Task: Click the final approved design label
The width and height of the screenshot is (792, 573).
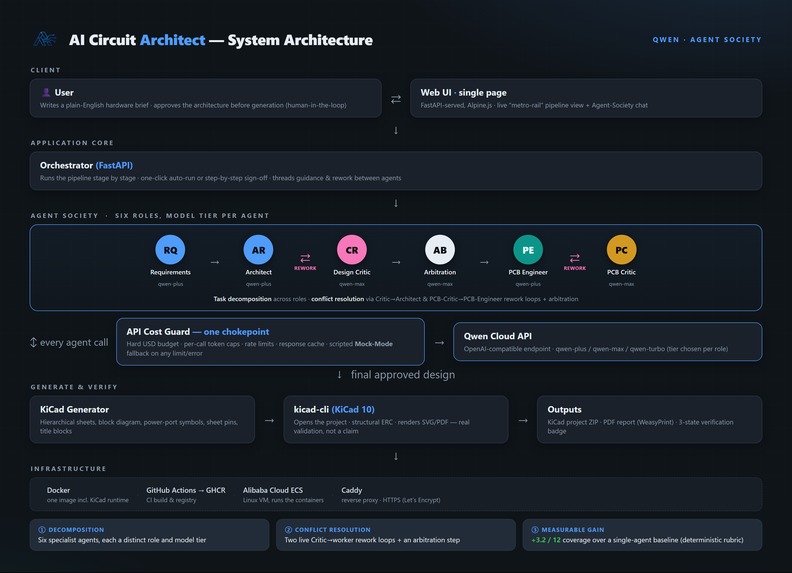Action: 403,374
